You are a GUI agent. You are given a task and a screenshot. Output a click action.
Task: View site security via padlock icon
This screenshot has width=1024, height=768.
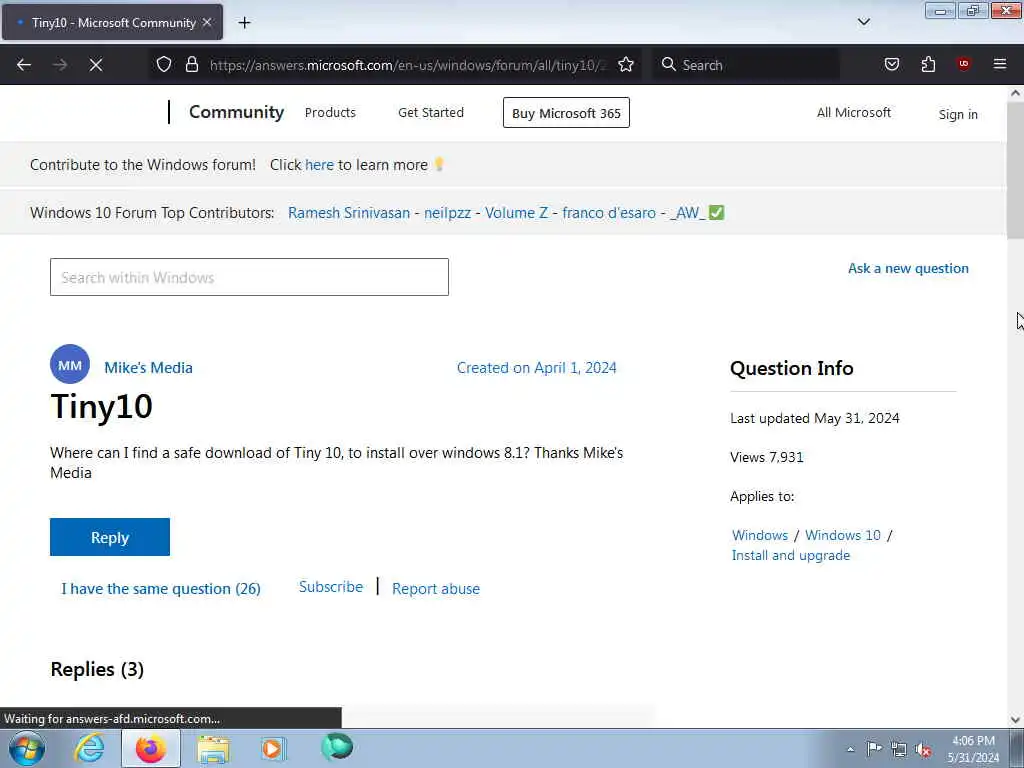(191, 64)
